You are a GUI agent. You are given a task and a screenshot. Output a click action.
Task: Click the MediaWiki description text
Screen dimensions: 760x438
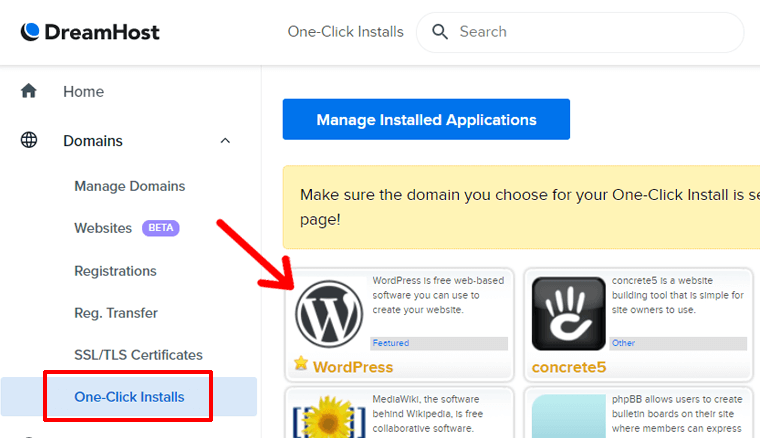pos(428,414)
